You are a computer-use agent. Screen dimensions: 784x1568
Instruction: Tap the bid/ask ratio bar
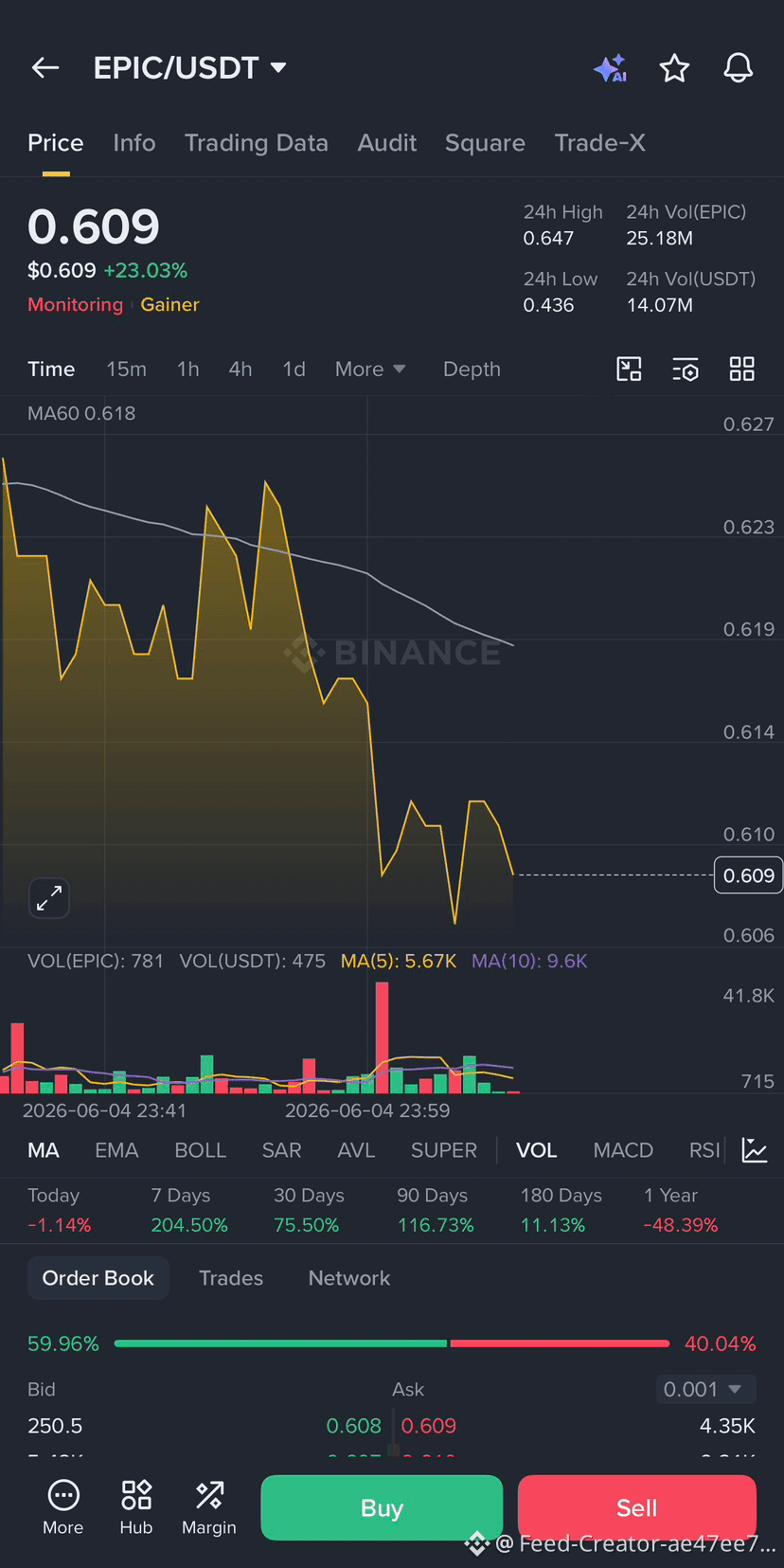tap(392, 1343)
